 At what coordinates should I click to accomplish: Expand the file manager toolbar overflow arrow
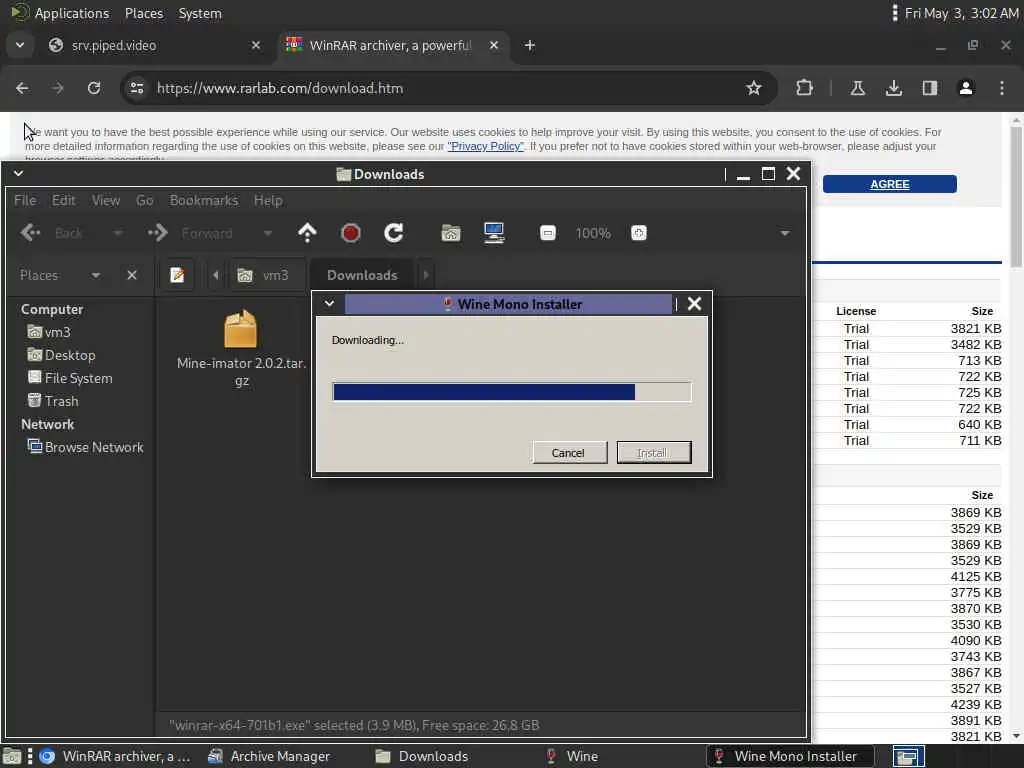tap(785, 233)
